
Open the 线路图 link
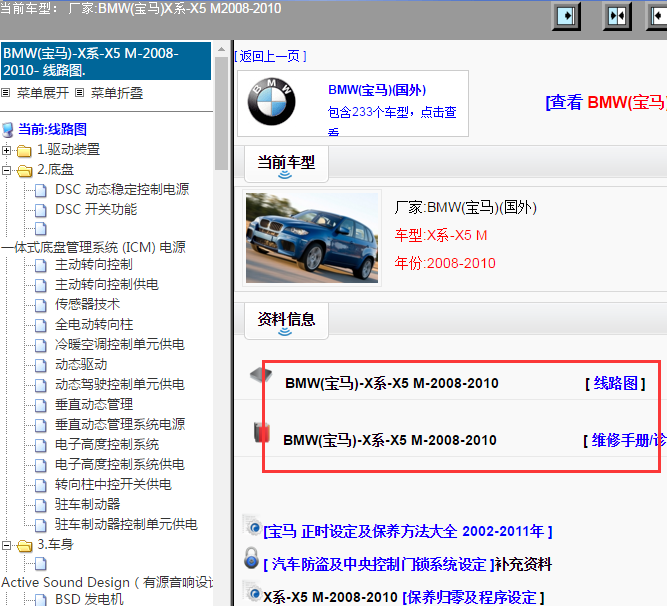[616, 384]
